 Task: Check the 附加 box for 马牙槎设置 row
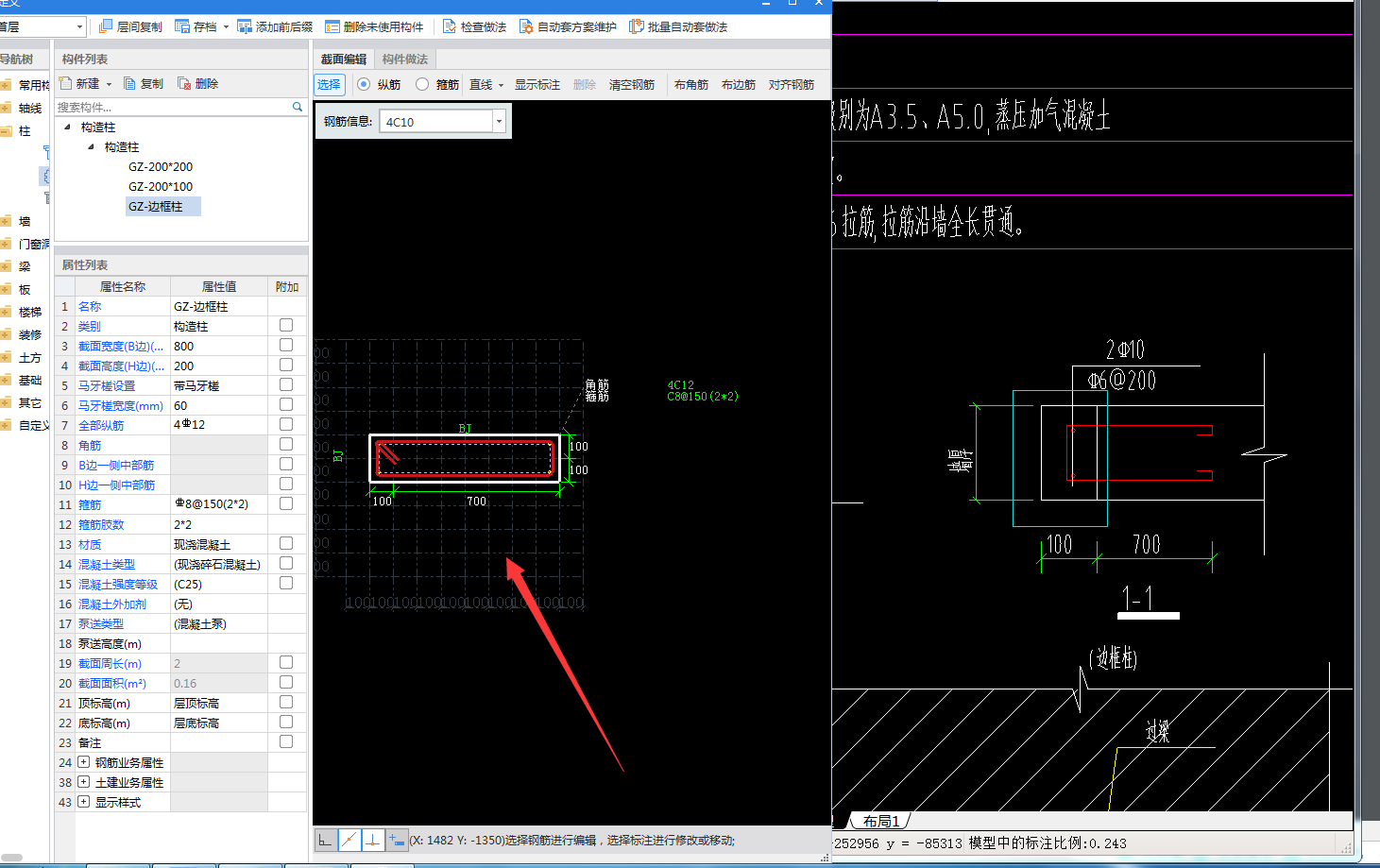286,384
